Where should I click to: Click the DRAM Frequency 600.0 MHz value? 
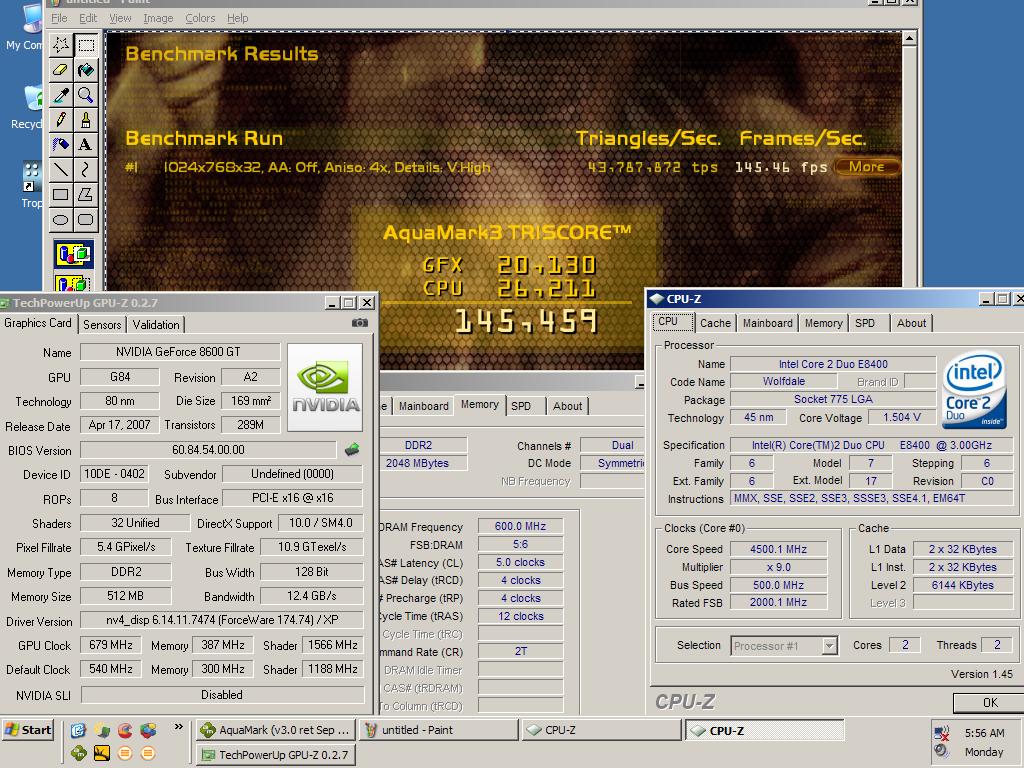click(520, 526)
